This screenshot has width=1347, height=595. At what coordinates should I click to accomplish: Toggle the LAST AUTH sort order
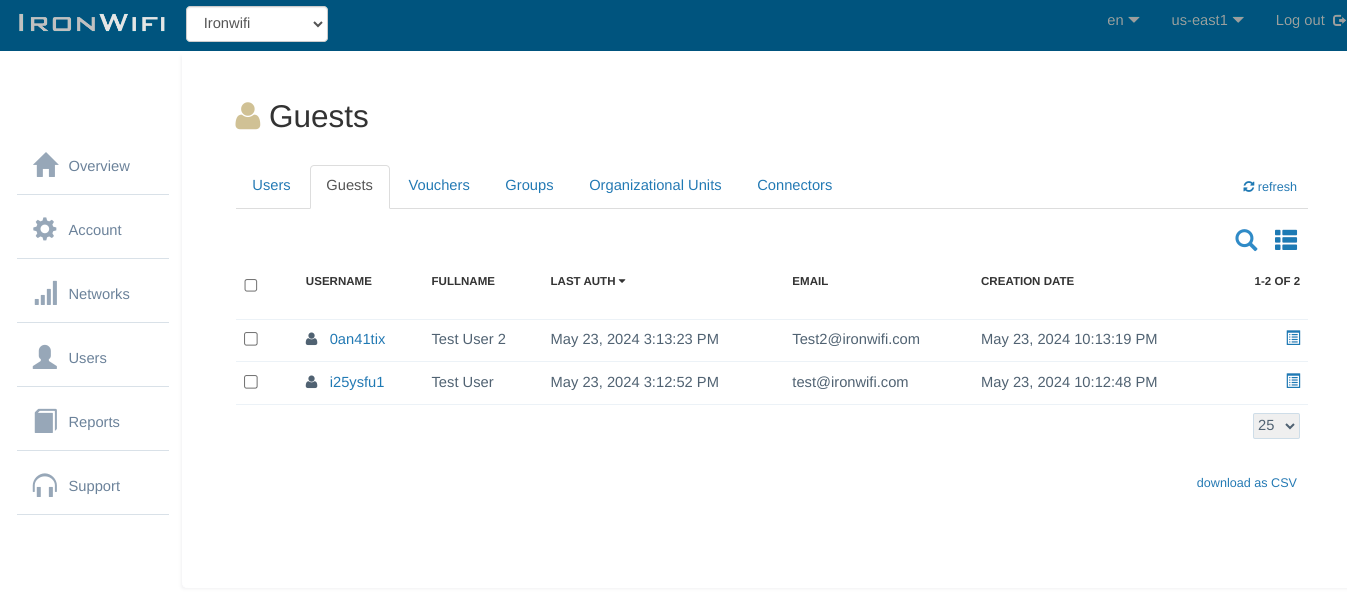coord(587,281)
